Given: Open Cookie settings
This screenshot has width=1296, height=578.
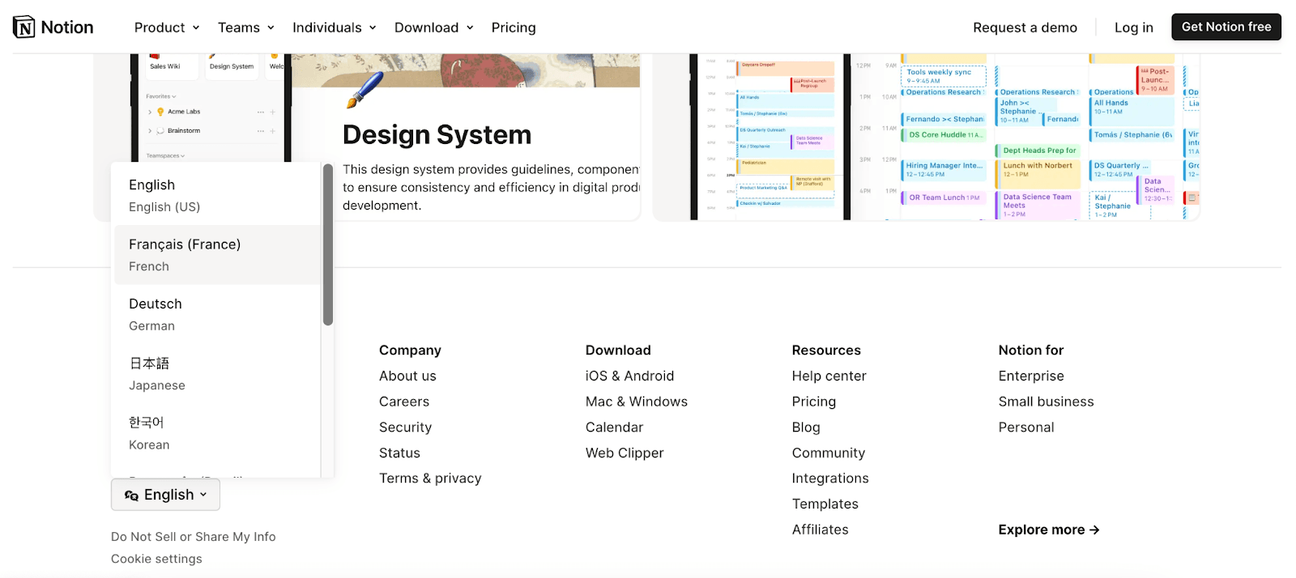Looking at the screenshot, I should [x=156, y=558].
